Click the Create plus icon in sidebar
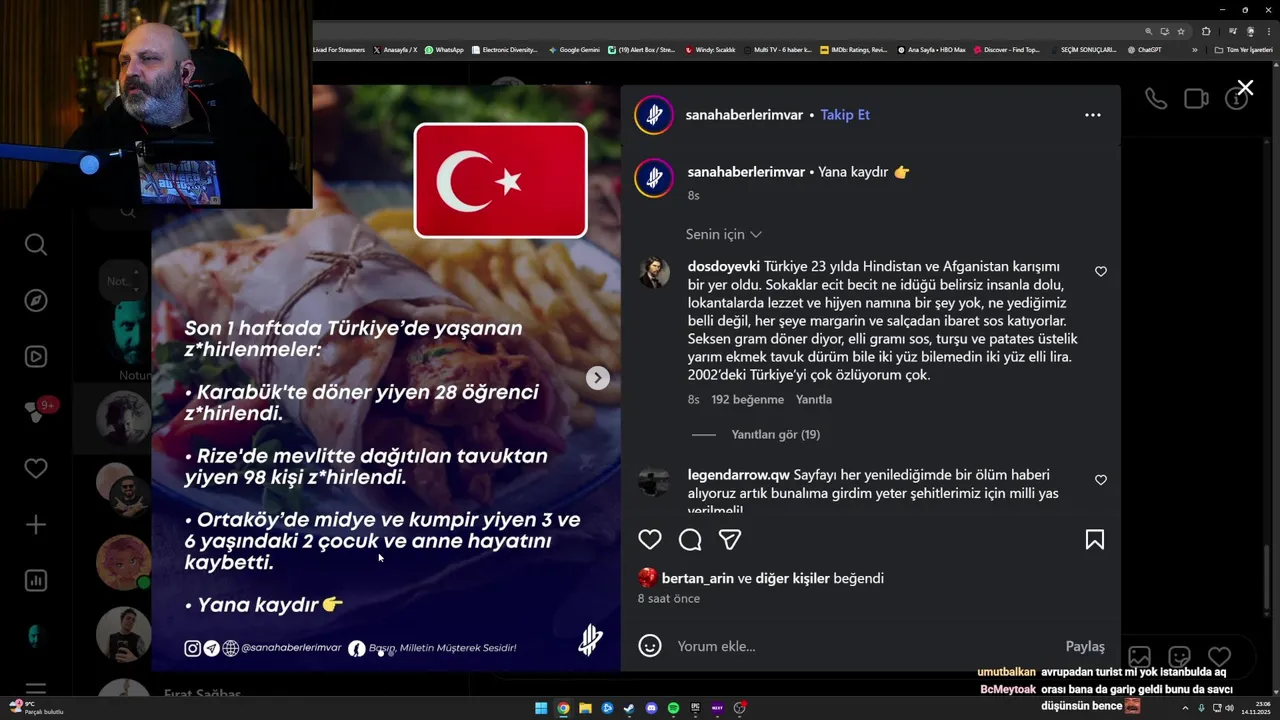 [36, 524]
